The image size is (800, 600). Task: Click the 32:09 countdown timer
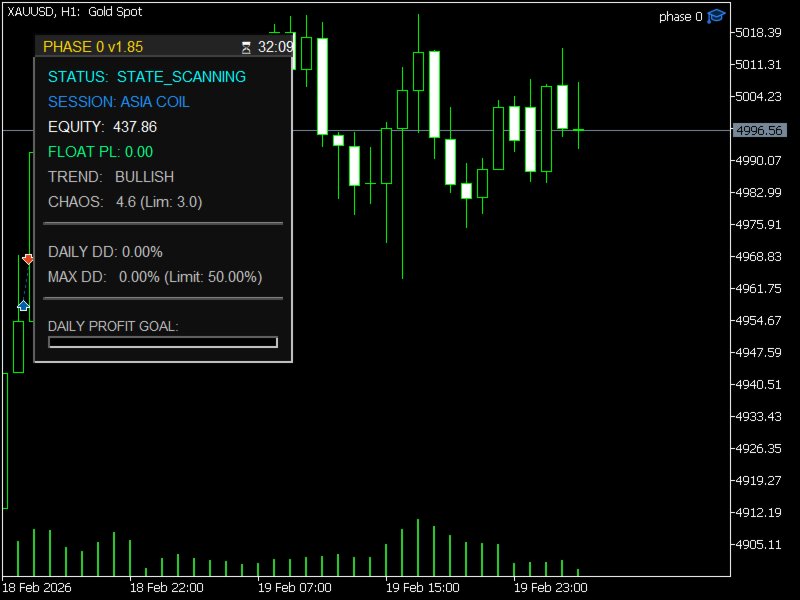tap(275, 47)
